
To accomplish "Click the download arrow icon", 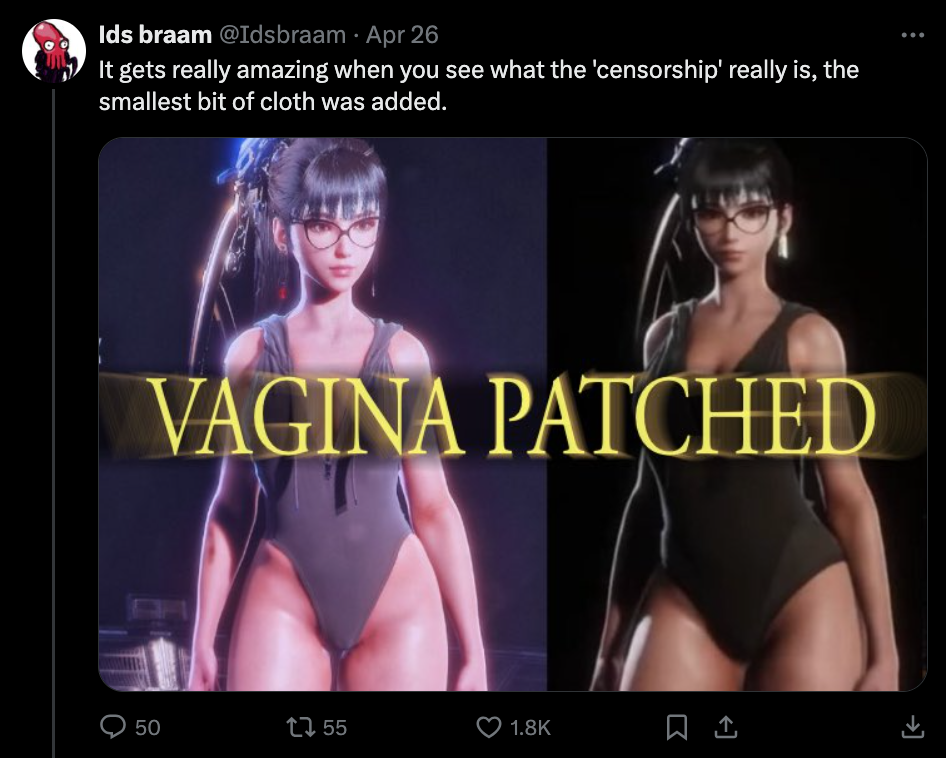I will (x=912, y=727).
